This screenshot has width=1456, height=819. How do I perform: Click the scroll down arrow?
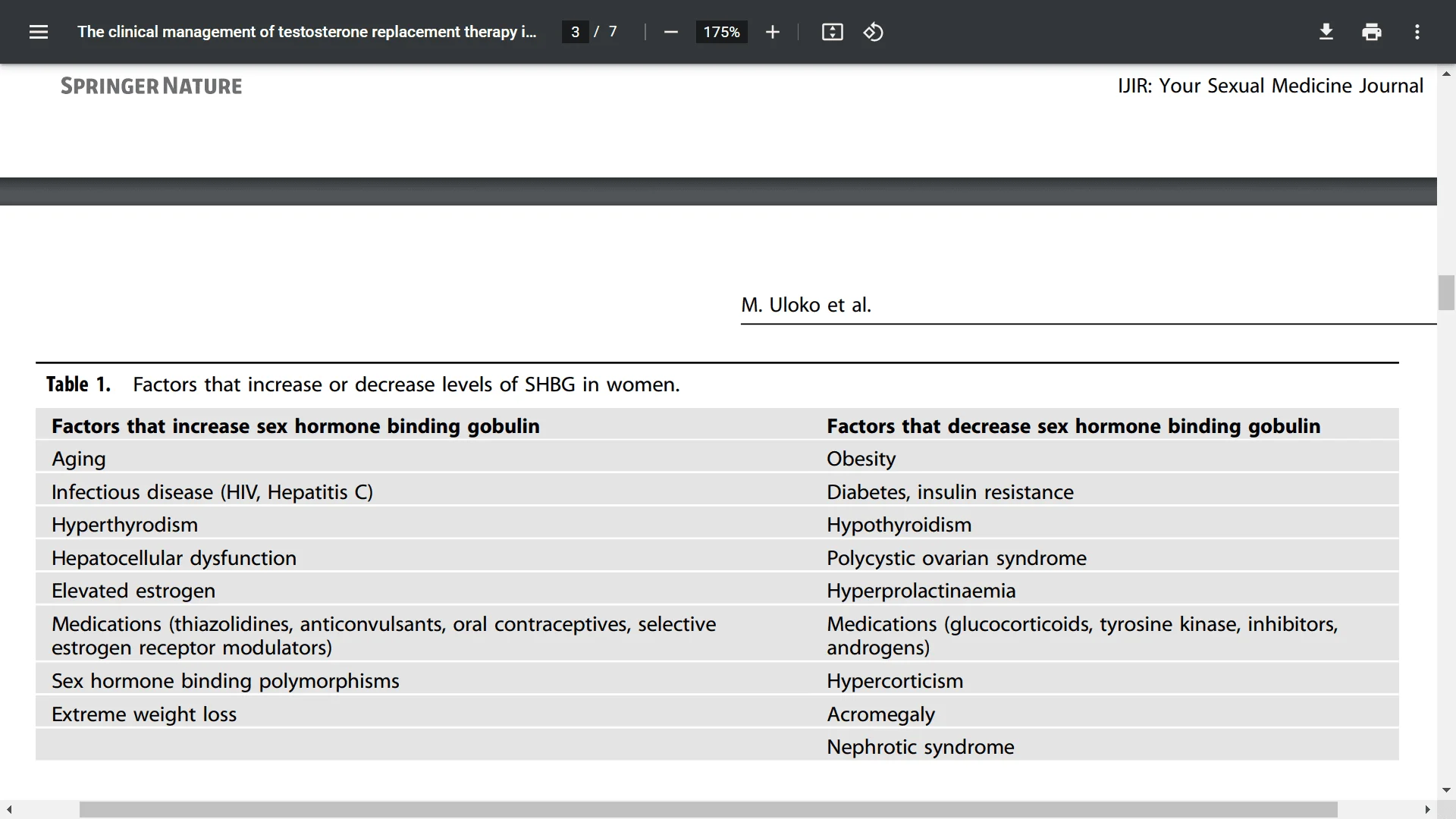1446,790
